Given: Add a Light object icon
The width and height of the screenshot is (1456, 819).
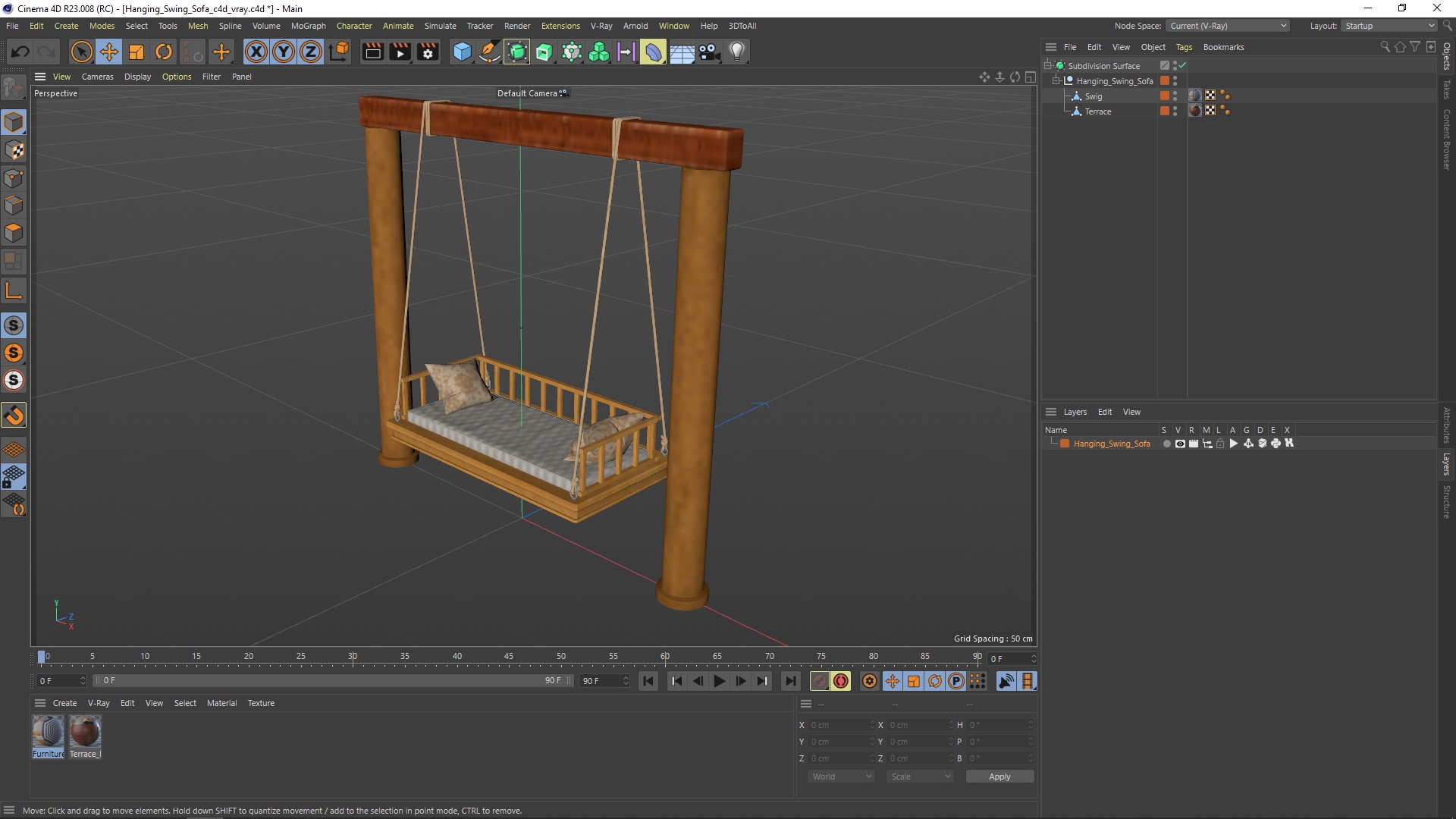Looking at the screenshot, I should pyautogui.click(x=736, y=52).
